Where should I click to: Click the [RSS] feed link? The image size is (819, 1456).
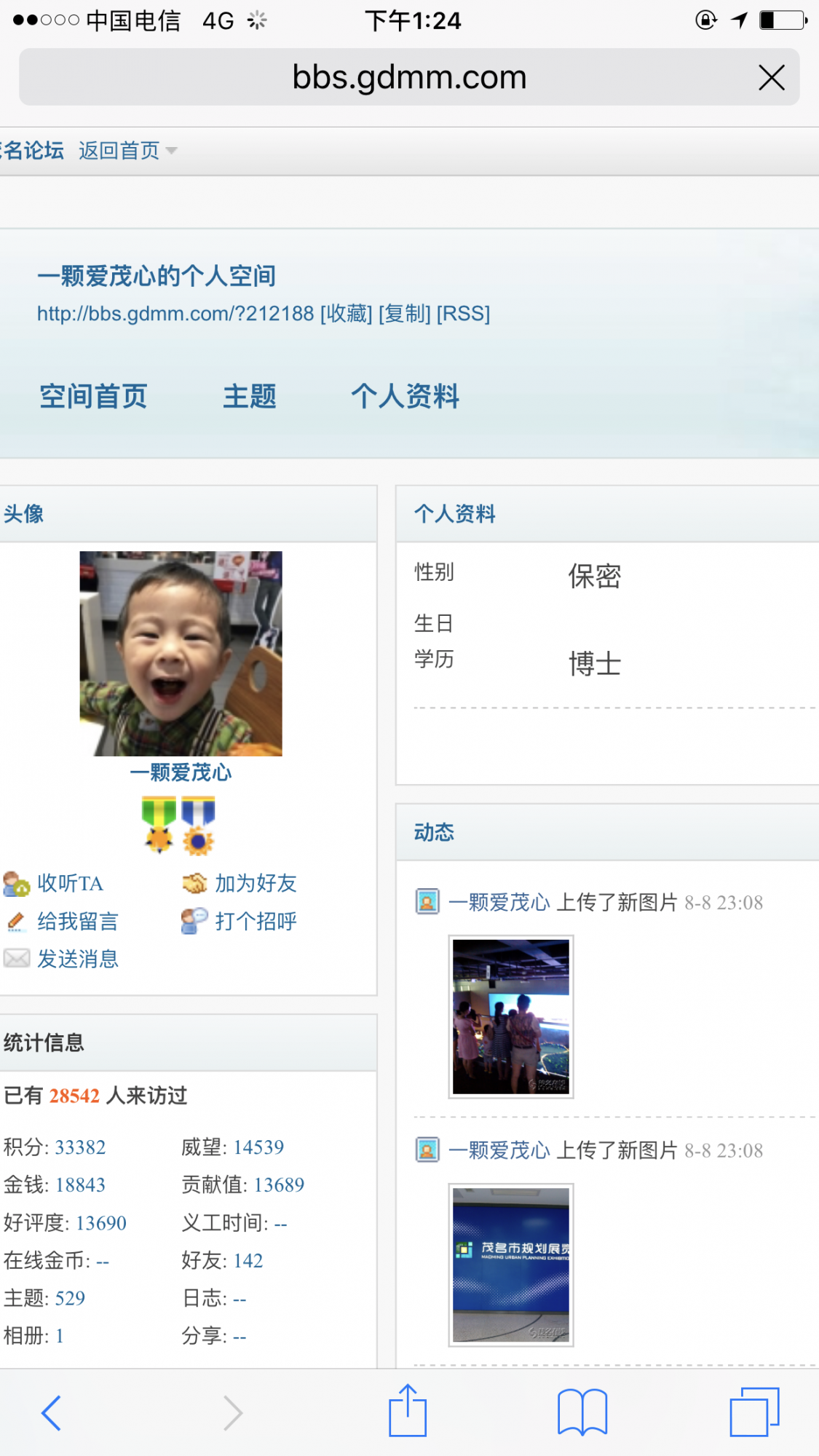463,314
